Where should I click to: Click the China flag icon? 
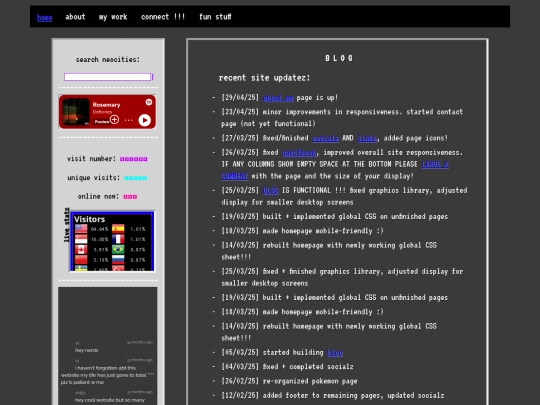click(81, 260)
